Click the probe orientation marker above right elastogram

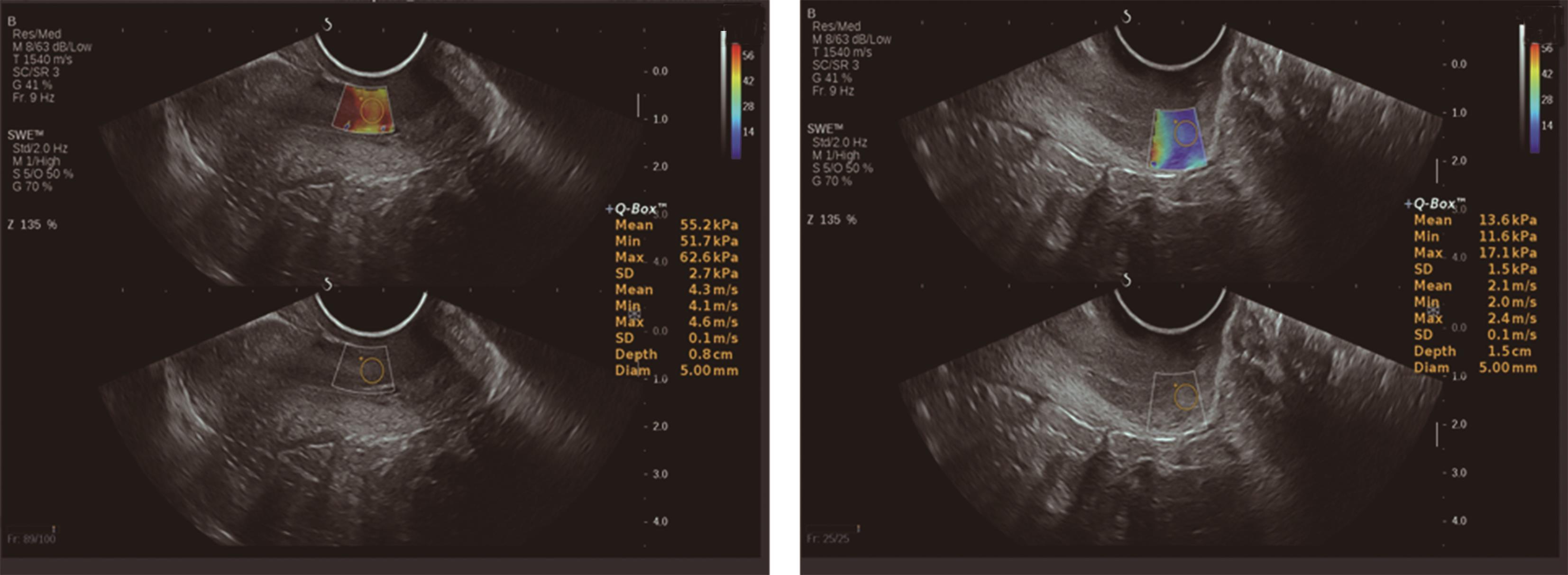coord(1127,17)
